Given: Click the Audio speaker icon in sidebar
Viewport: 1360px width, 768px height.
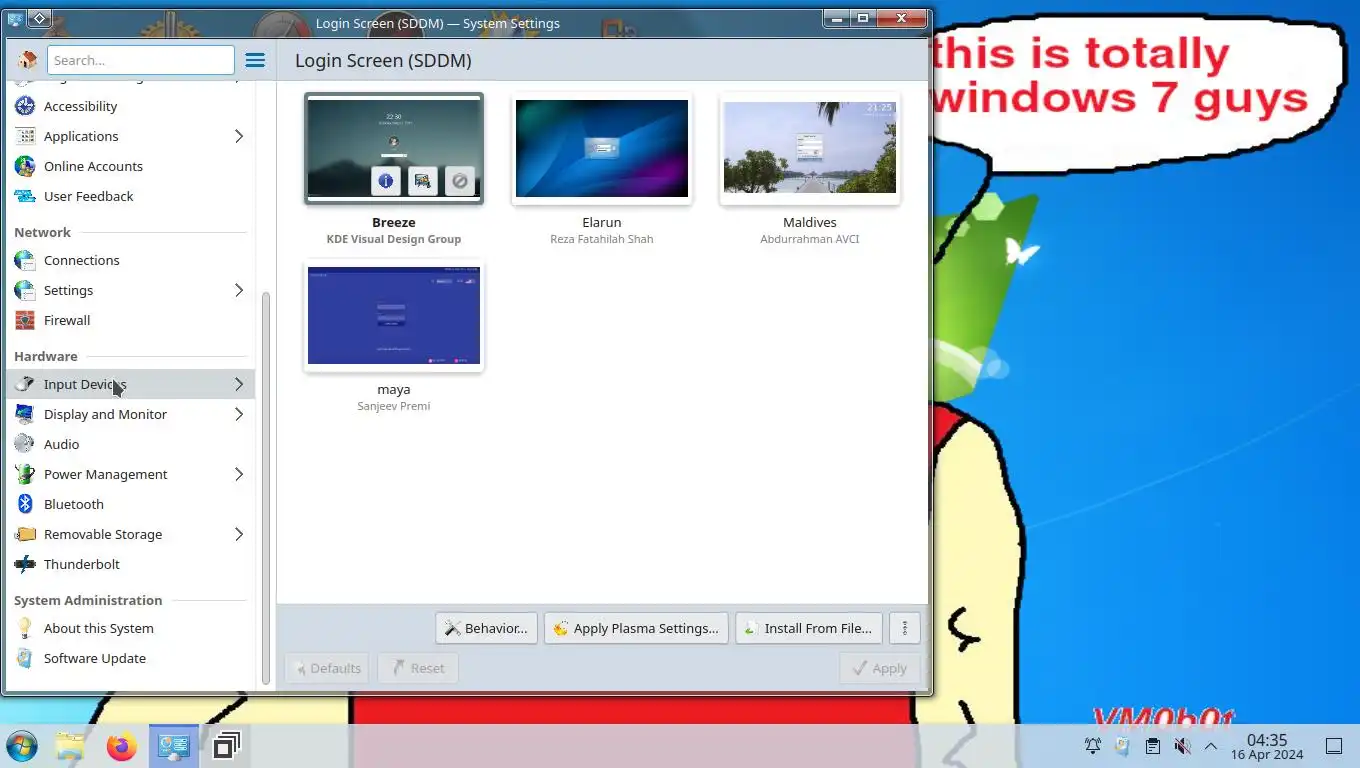Looking at the screenshot, I should [x=25, y=444].
